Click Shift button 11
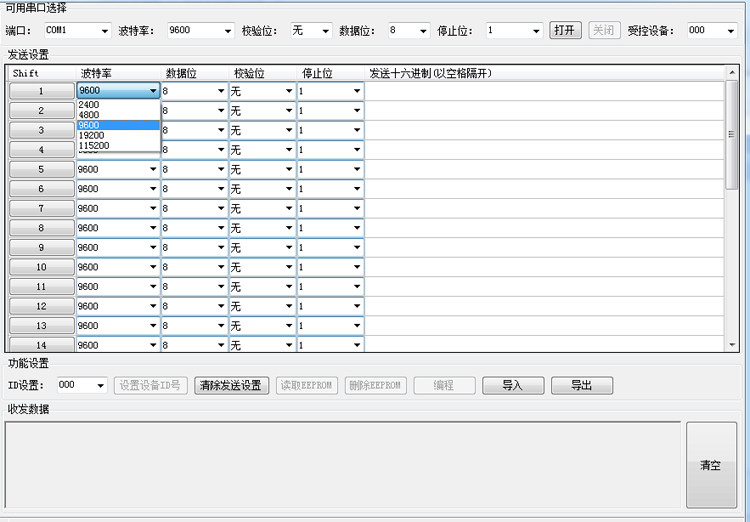This screenshot has width=750, height=522. click(42, 287)
